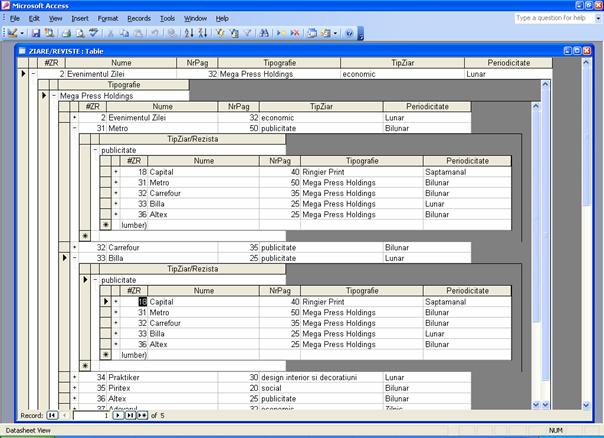Expand the Praktiker row subdatasheet
This screenshot has width=604, height=438.
point(74,376)
